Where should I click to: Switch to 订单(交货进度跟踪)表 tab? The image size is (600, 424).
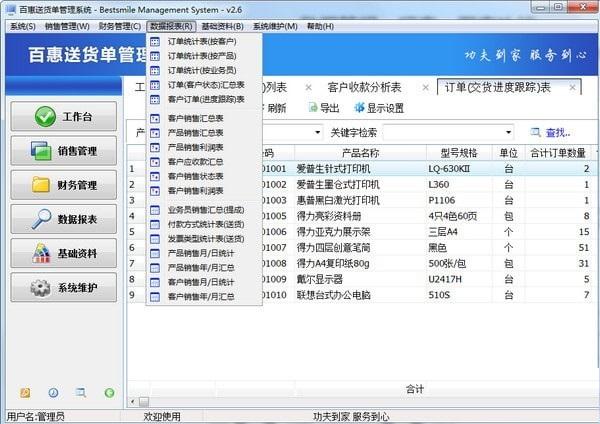pos(497,88)
